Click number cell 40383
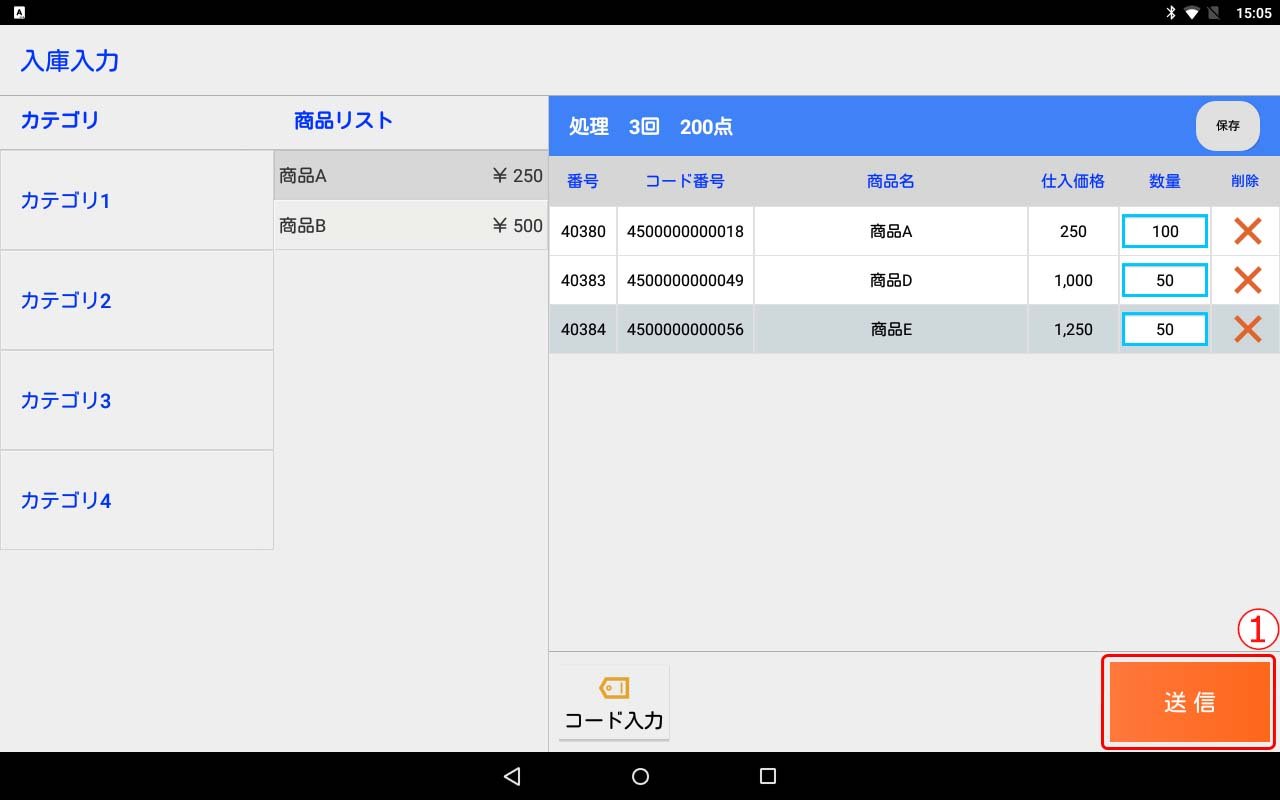The height and width of the screenshot is (800, 1280). [x=583, y=280]
